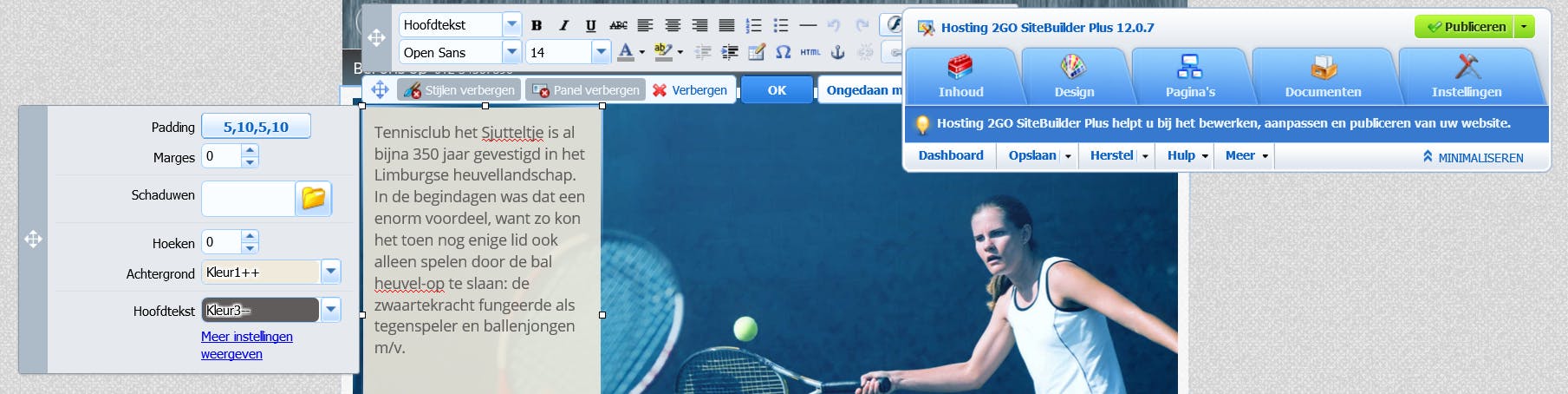This screenshot has width=1568, height=394.
Task: Click the redo arrow icon
Action: point(862,25)
